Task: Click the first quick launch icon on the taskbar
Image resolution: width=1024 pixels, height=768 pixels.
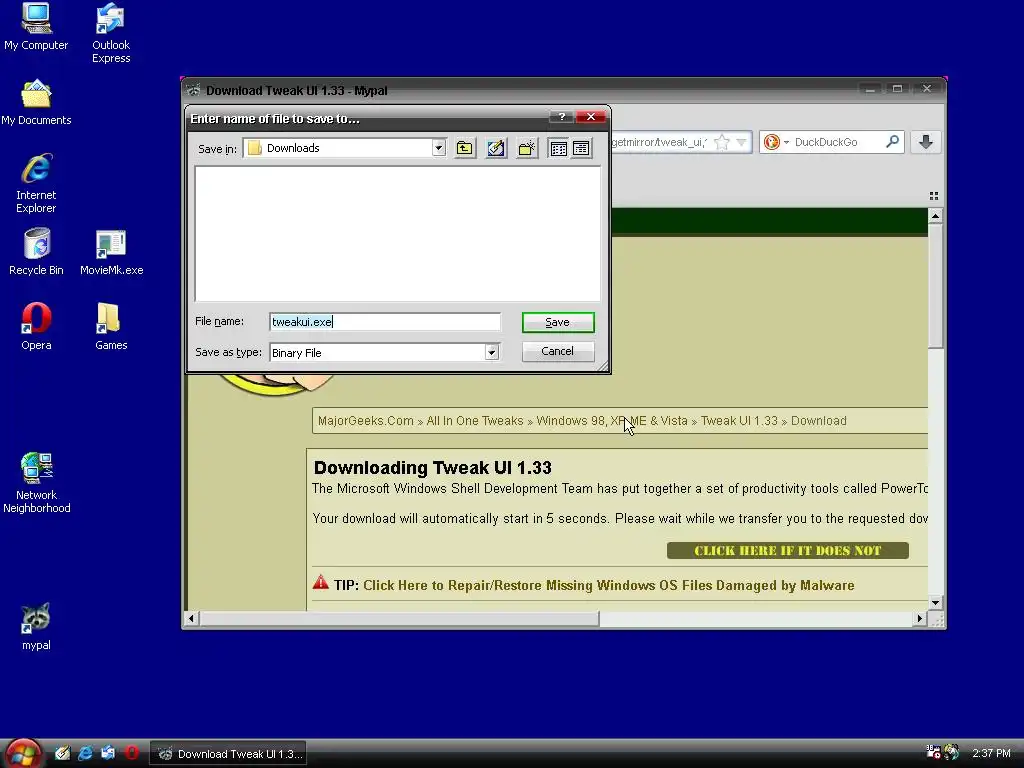Action: click(x=62, y=753)
